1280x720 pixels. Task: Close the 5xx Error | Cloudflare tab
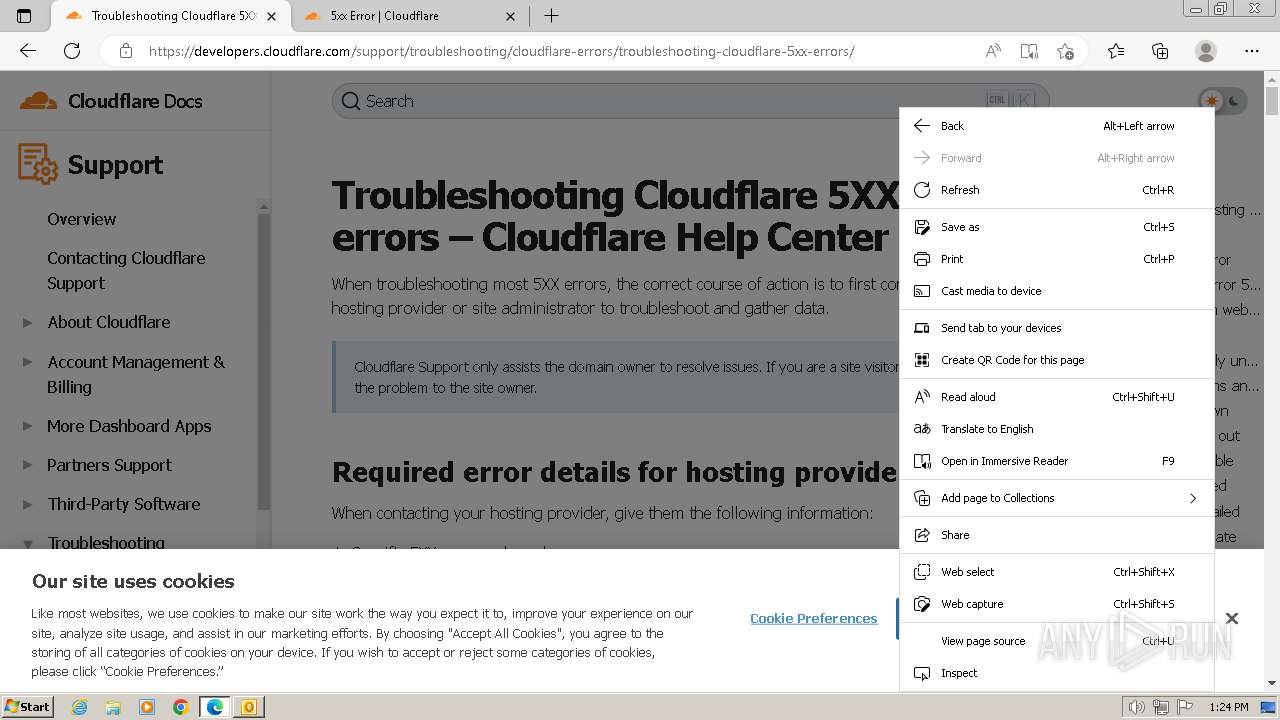click(x=511, y=16)
